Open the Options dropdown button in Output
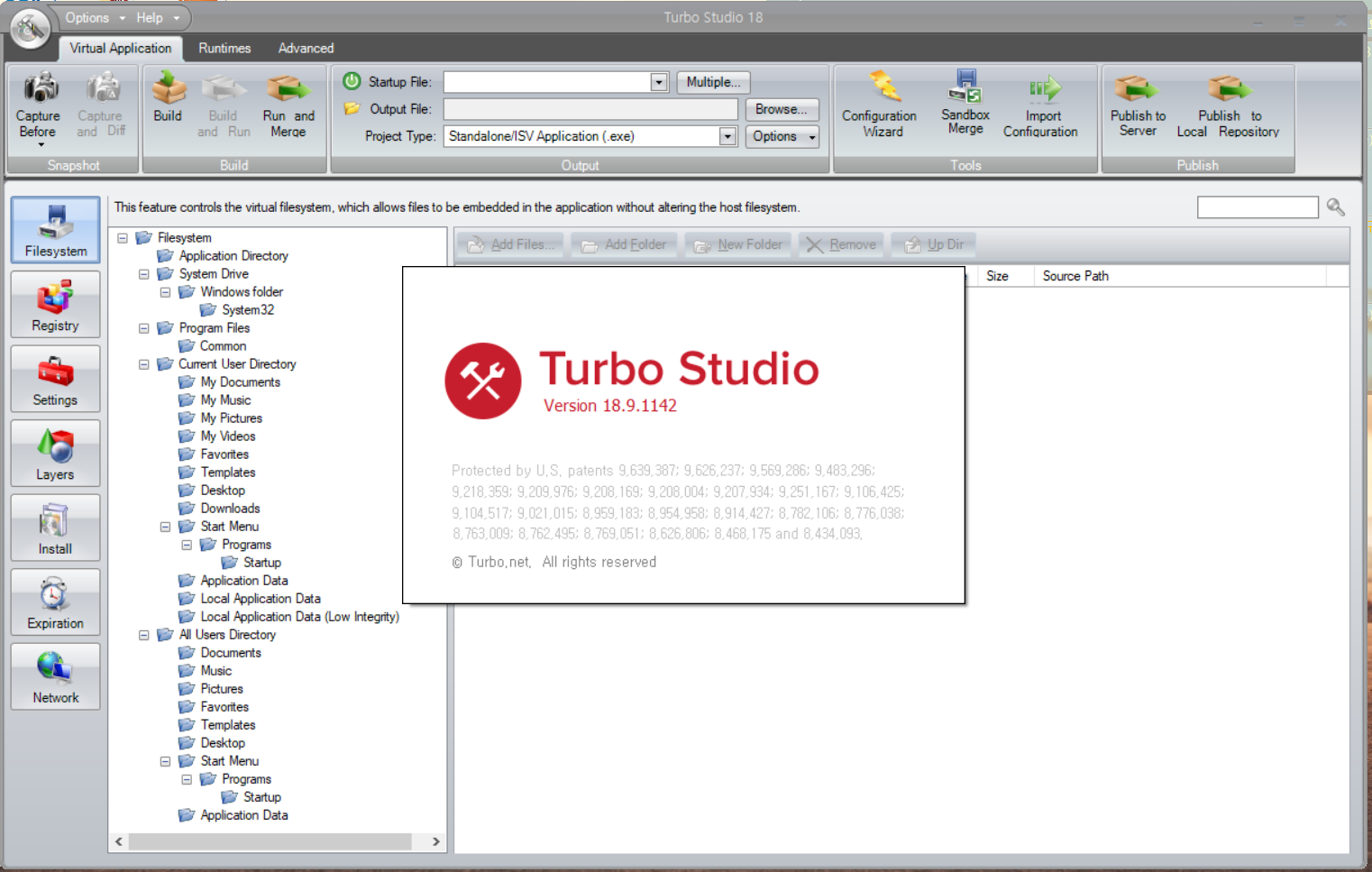The width and height of the screenshot is (1372, 872). click(x=782, y=136)
